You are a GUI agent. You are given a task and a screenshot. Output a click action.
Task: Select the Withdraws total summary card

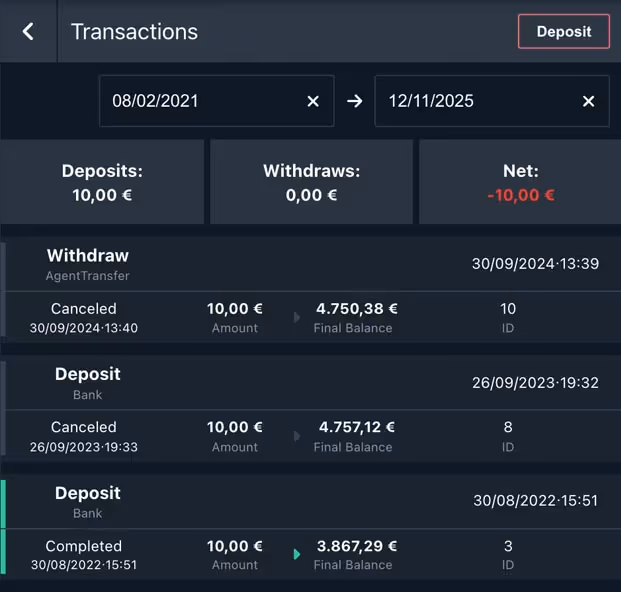[x=311, y=182]
